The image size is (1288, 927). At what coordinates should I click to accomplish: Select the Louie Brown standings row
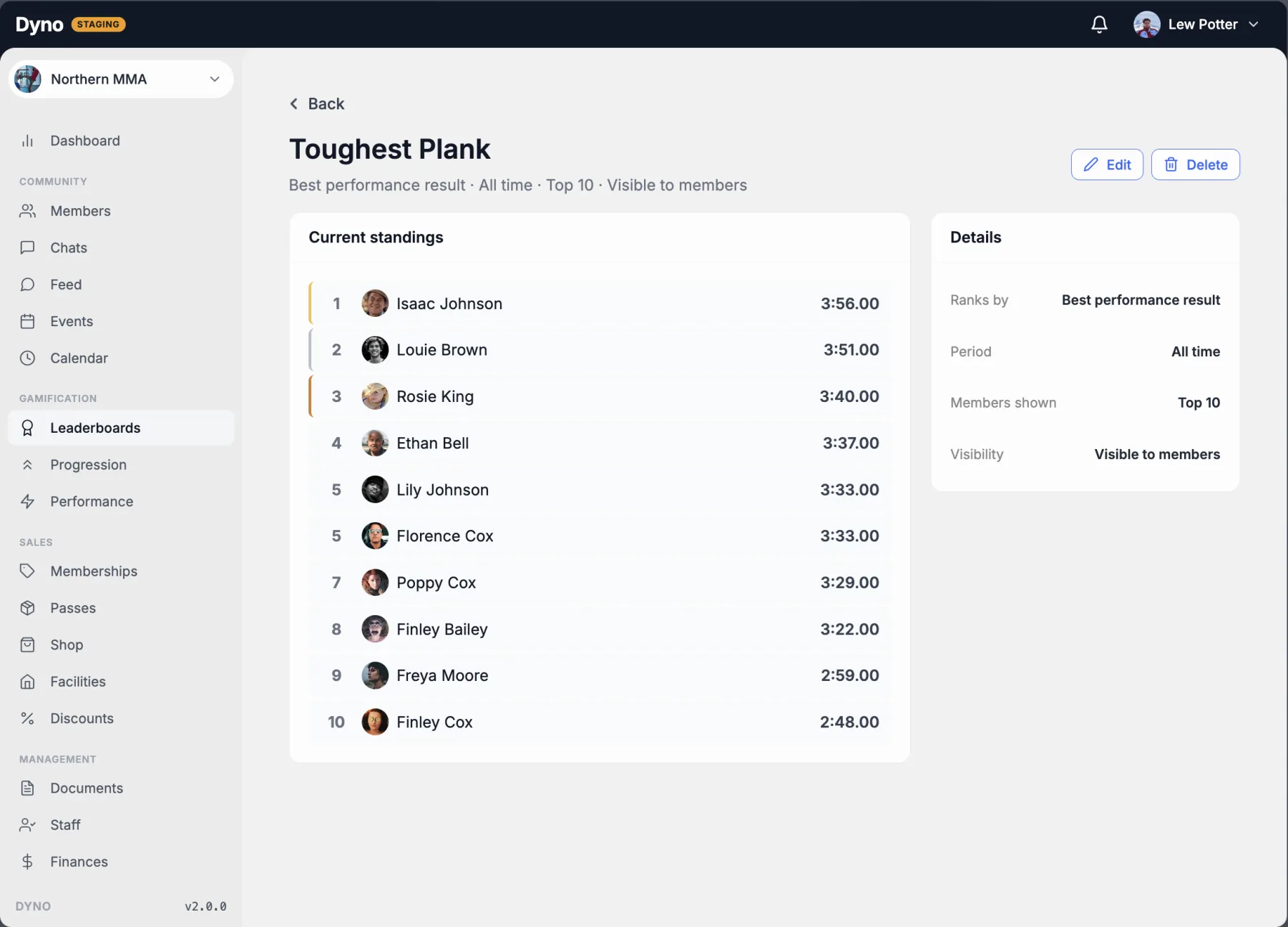click(x=600, y=350)
